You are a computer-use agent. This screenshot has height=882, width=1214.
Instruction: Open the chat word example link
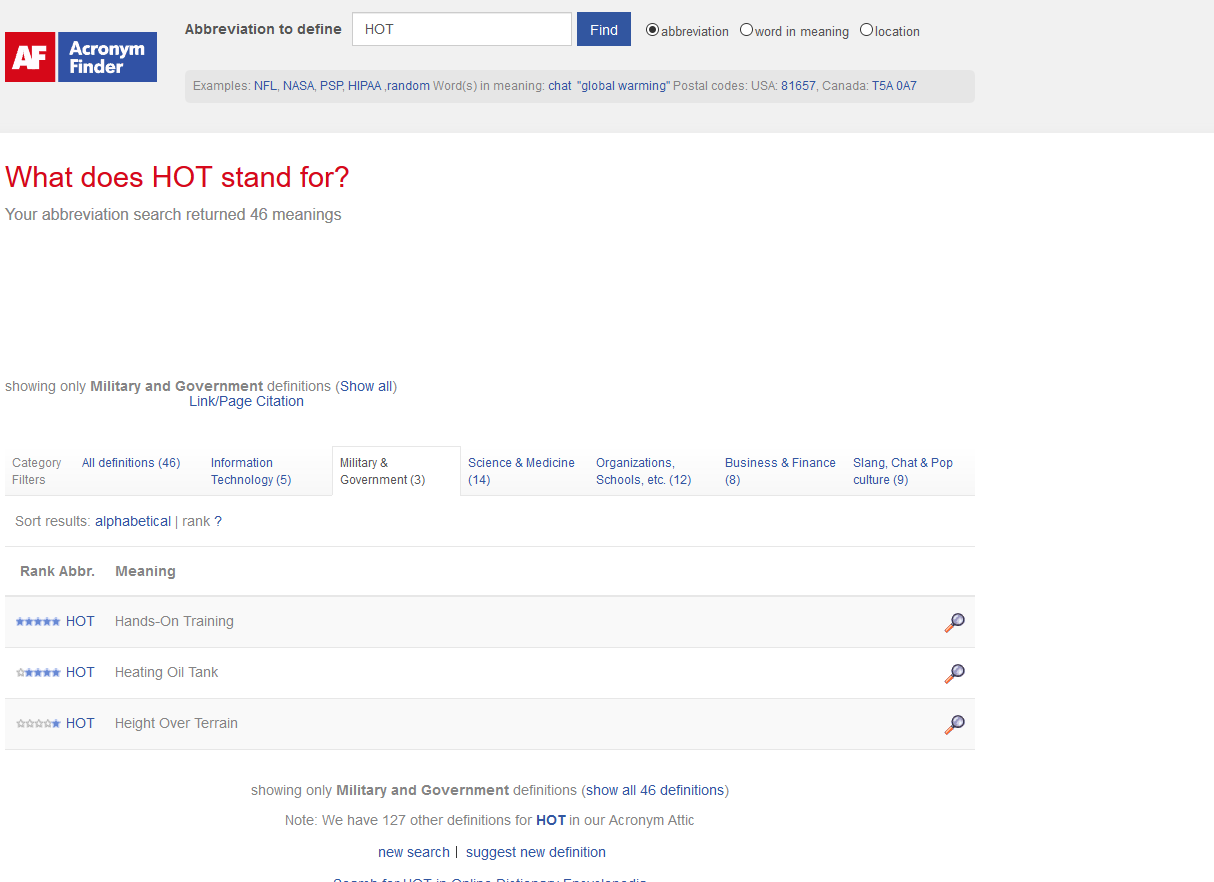pyautogui.click(x=560, y=86)
